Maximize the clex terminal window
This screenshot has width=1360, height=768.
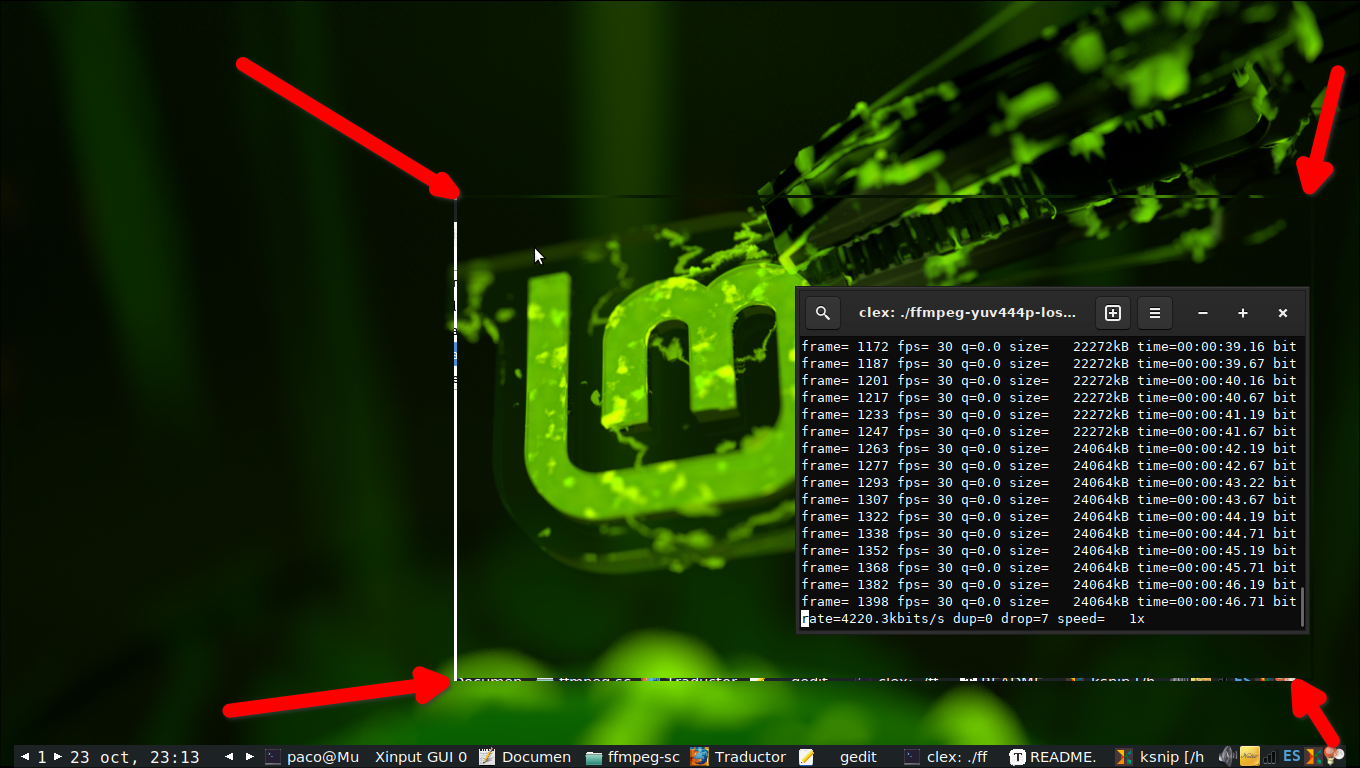point(1243,313)
